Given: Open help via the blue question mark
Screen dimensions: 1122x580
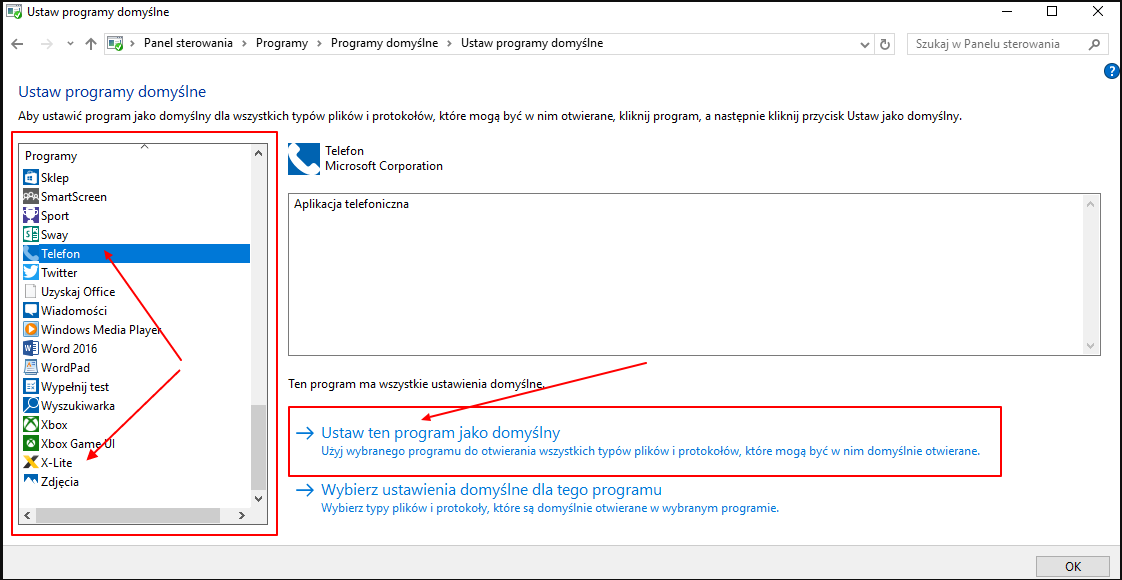Looking at the screenshot, I should 1111,71.
